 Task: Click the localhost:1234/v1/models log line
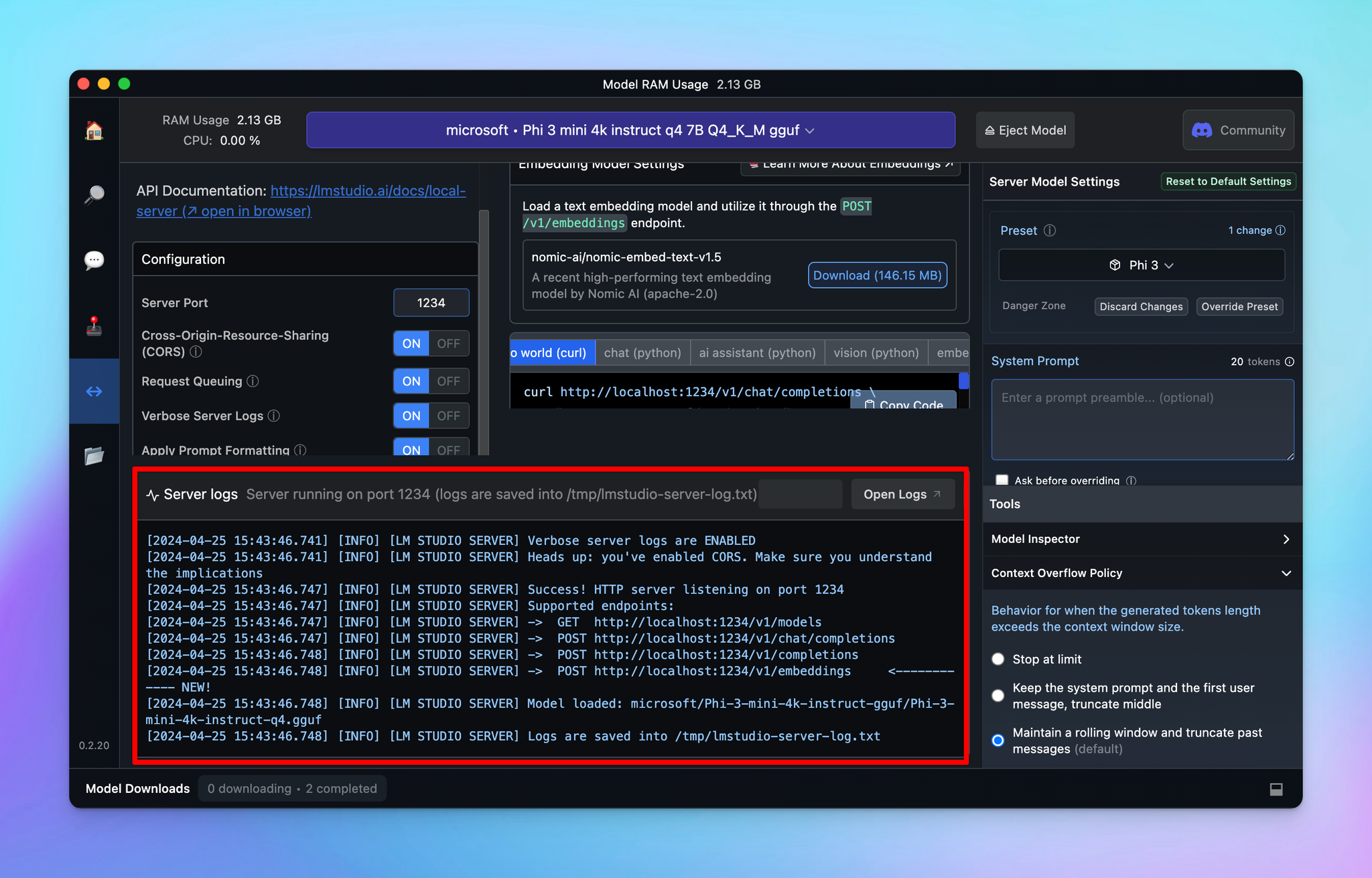[484, 622]
